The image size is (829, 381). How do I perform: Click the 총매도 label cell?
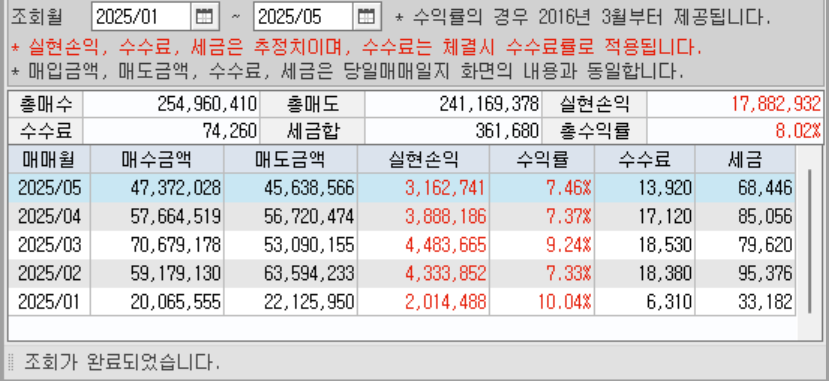point(312,104)
